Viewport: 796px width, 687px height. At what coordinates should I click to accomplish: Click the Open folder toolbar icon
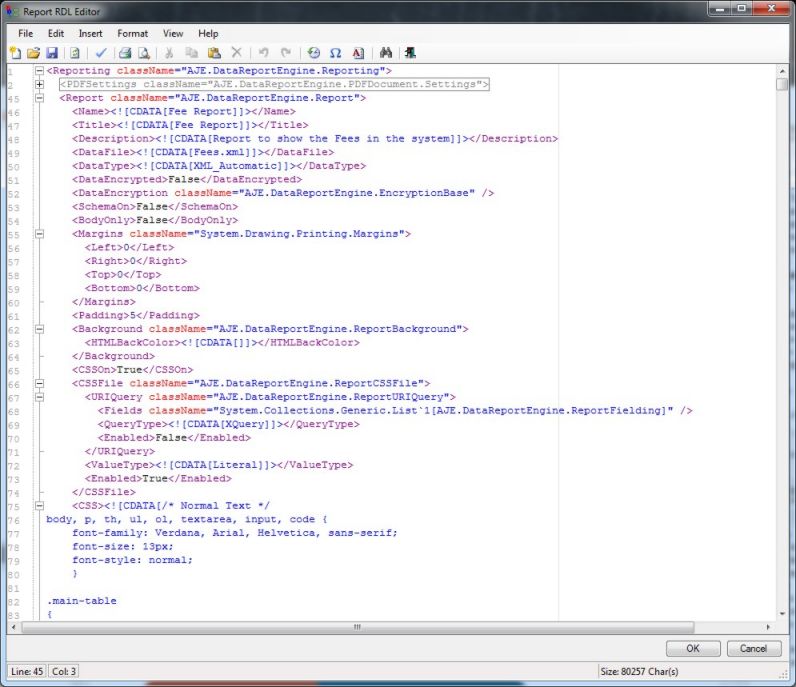[x=34, y=52]
